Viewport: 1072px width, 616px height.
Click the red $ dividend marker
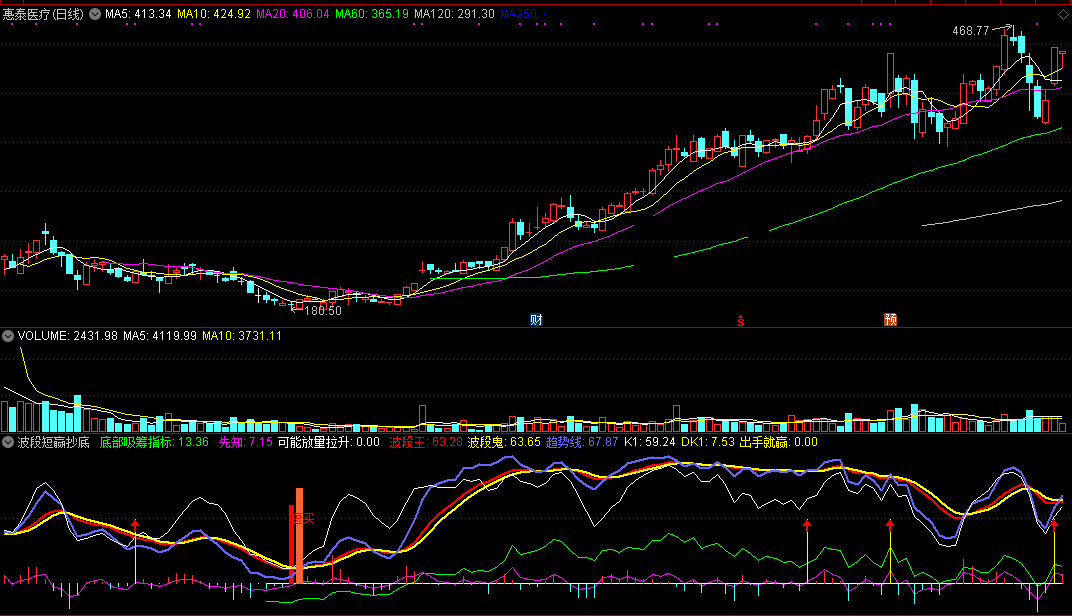[740, 321]
